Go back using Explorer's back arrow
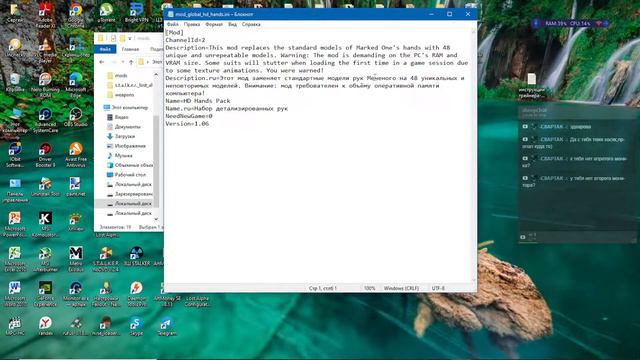 [x=102, y=62]
